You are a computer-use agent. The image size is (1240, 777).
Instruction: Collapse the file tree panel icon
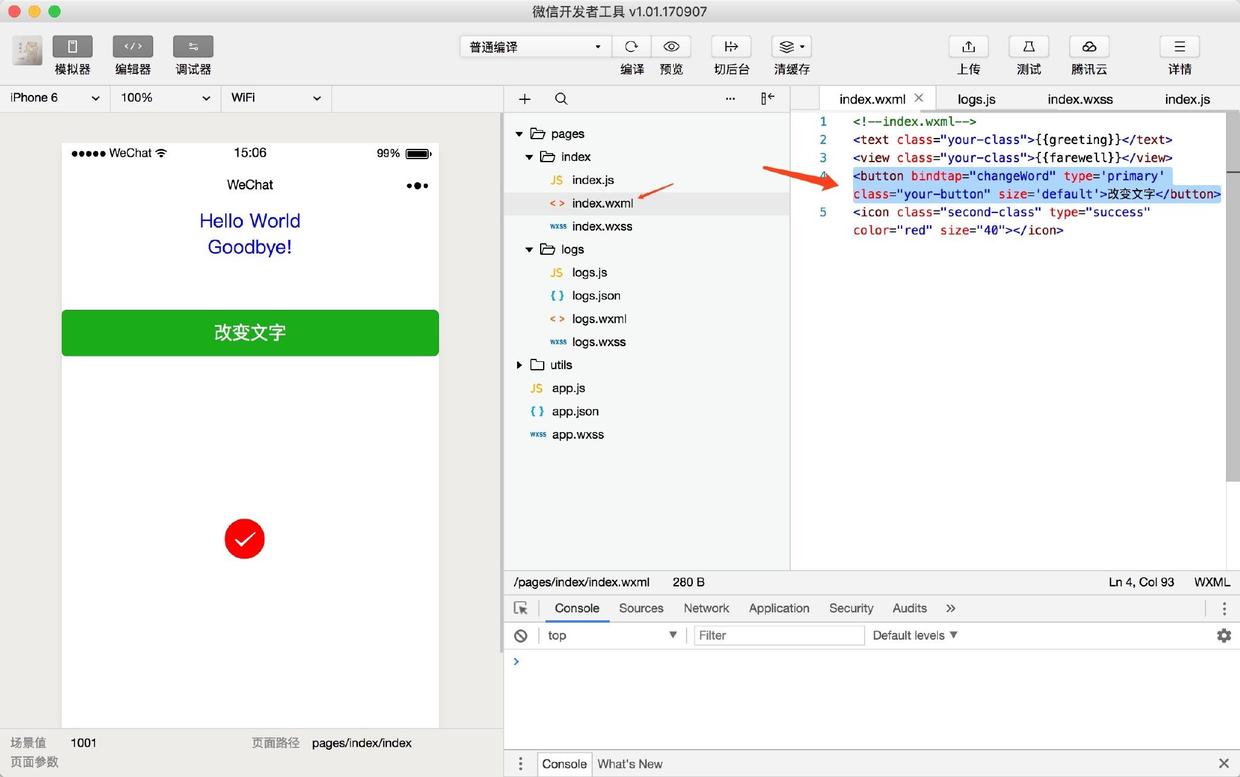point(767,98)
